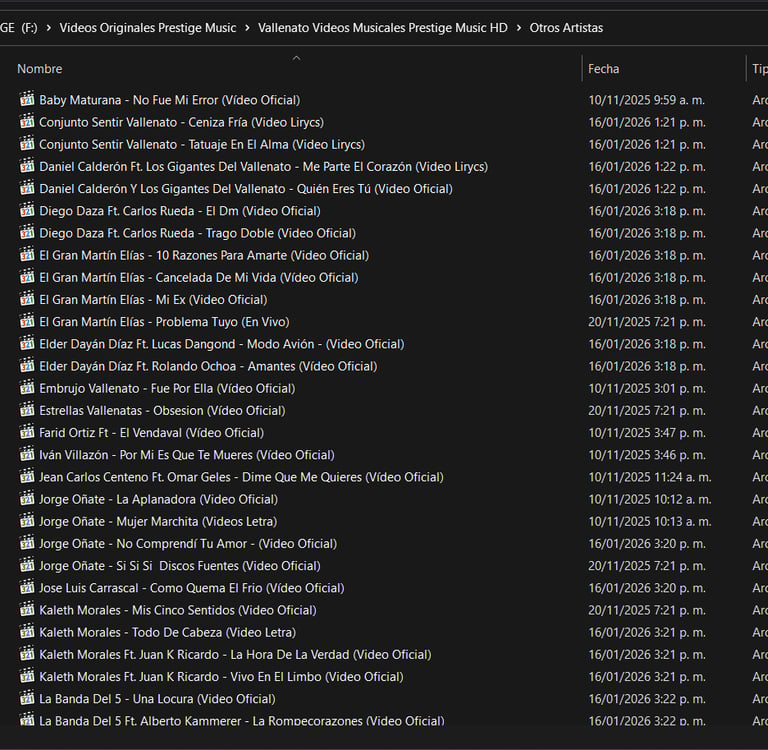This screenshot has width=768, height=750.
Task: Click file icon of La Banda Del 5 - Una Locura
Action: click(x=27, y=698)
